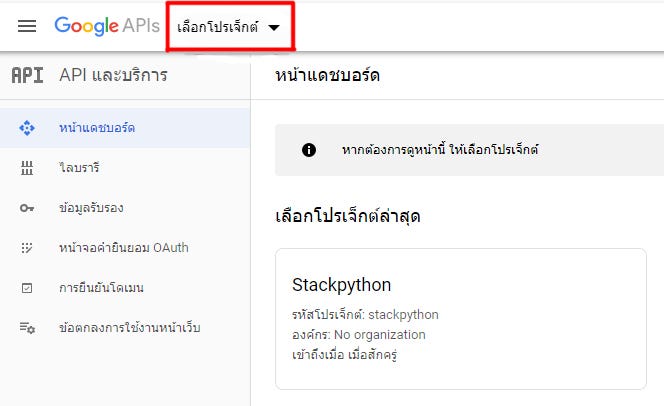The width and height of the screenshot is (664, 406).
Task: Click the เข้าถึงเมื่อ เมื่อสักครู่ text
Action: (344, 354)
